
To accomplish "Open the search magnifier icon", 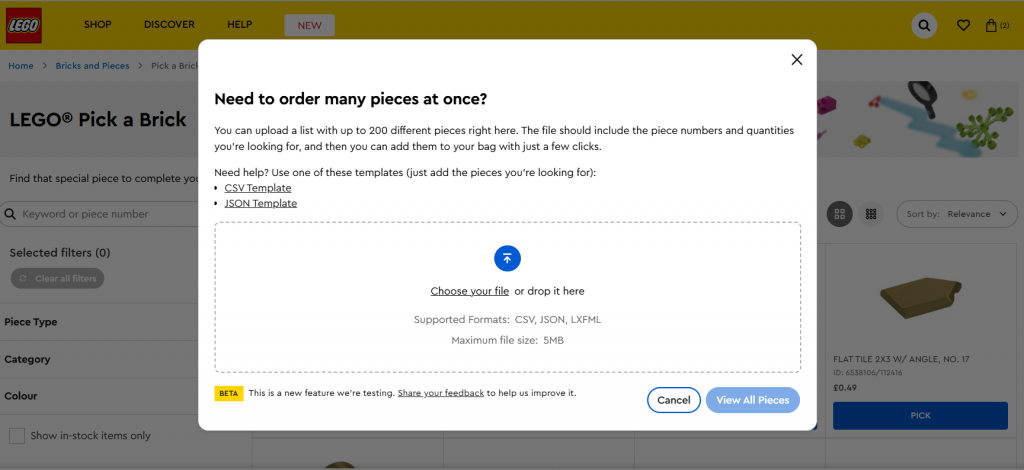I will point(924,25).
